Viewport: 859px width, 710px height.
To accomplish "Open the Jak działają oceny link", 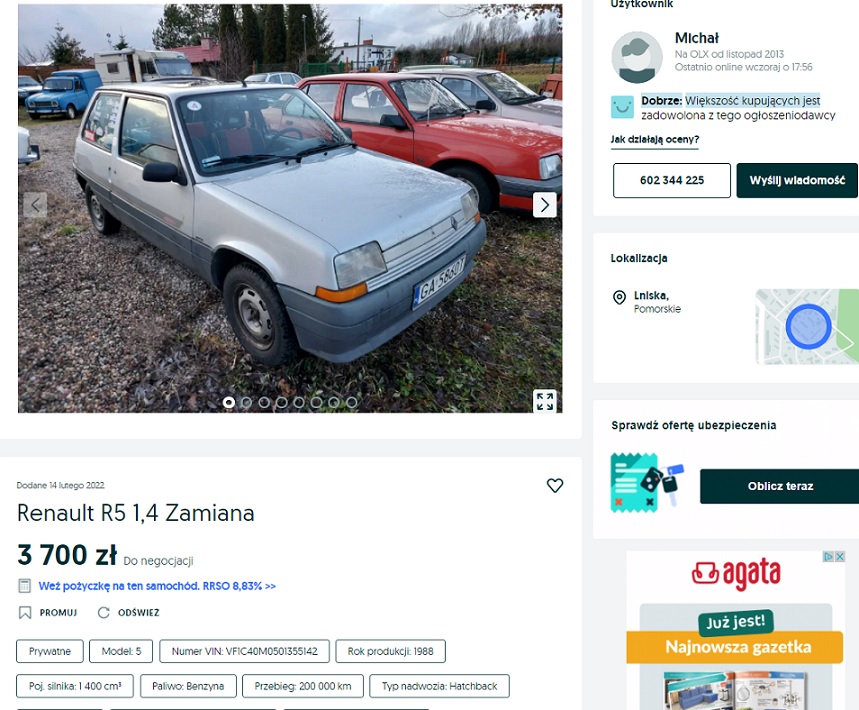I will pyautogui.click(x=655, y=140).
